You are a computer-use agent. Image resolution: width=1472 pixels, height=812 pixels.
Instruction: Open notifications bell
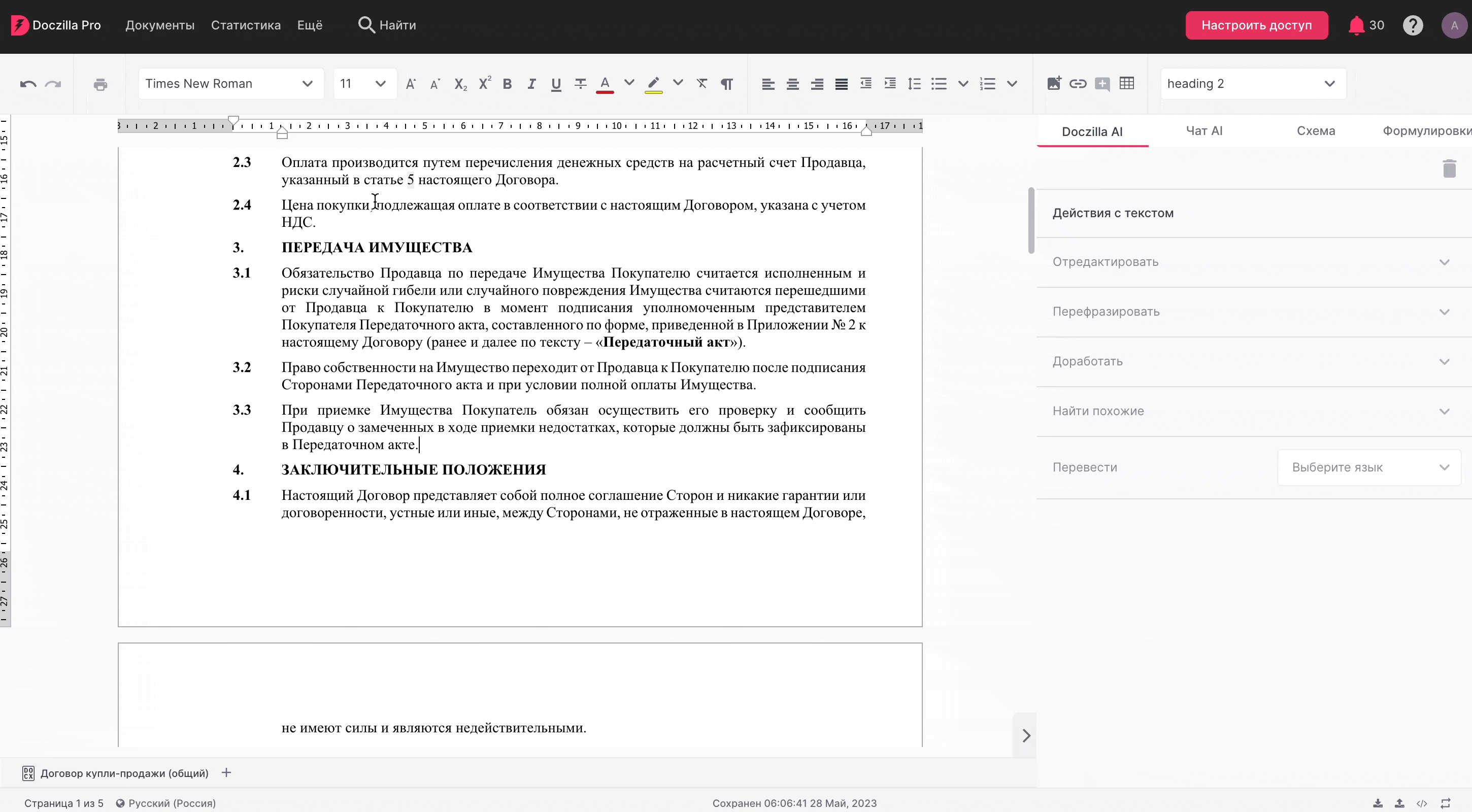click(x=1356, y=25)
